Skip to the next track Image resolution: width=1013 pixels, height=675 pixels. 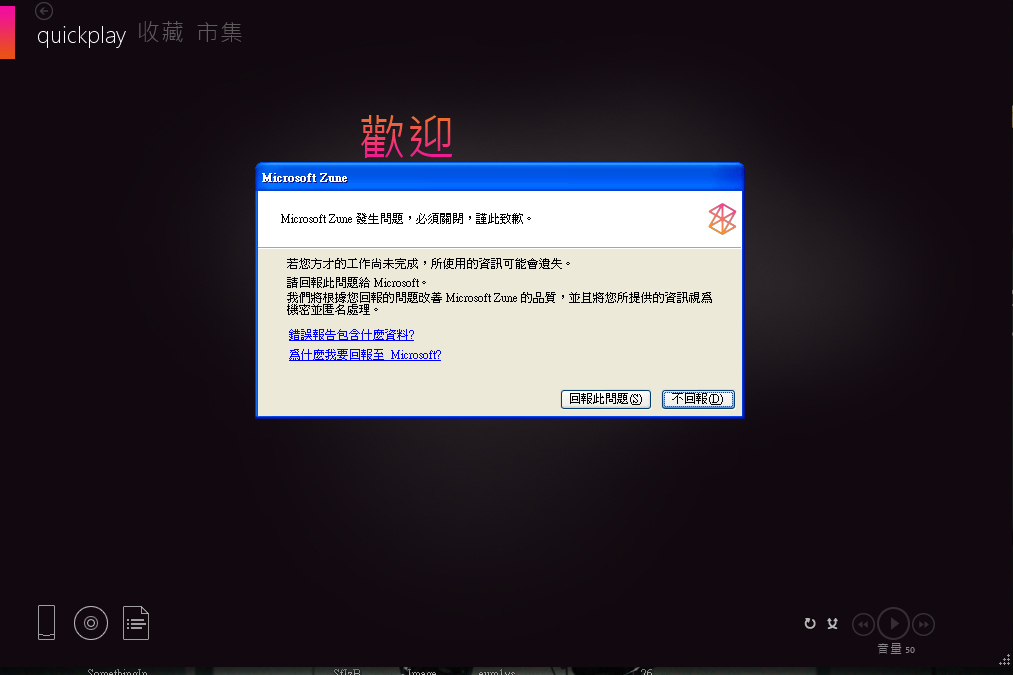(924, 624)
